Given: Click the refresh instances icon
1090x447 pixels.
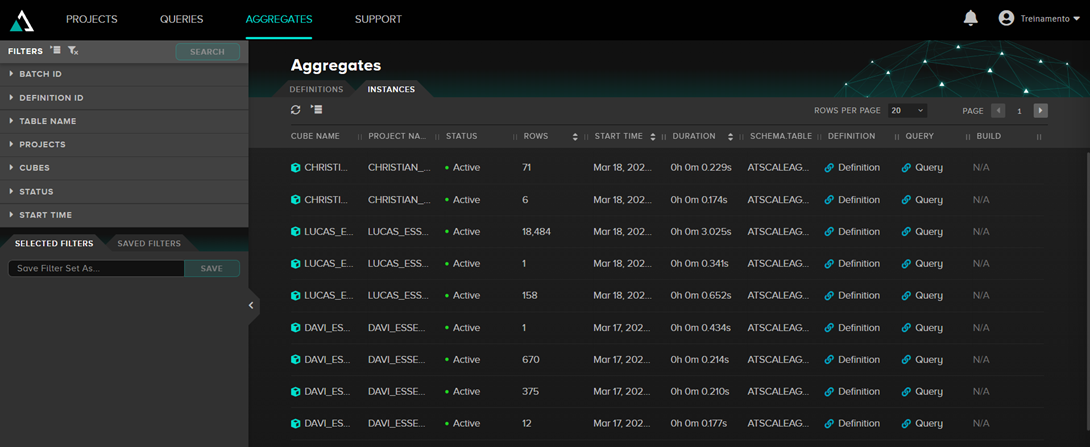Looking at the screenshot, I should pos(296,110).
